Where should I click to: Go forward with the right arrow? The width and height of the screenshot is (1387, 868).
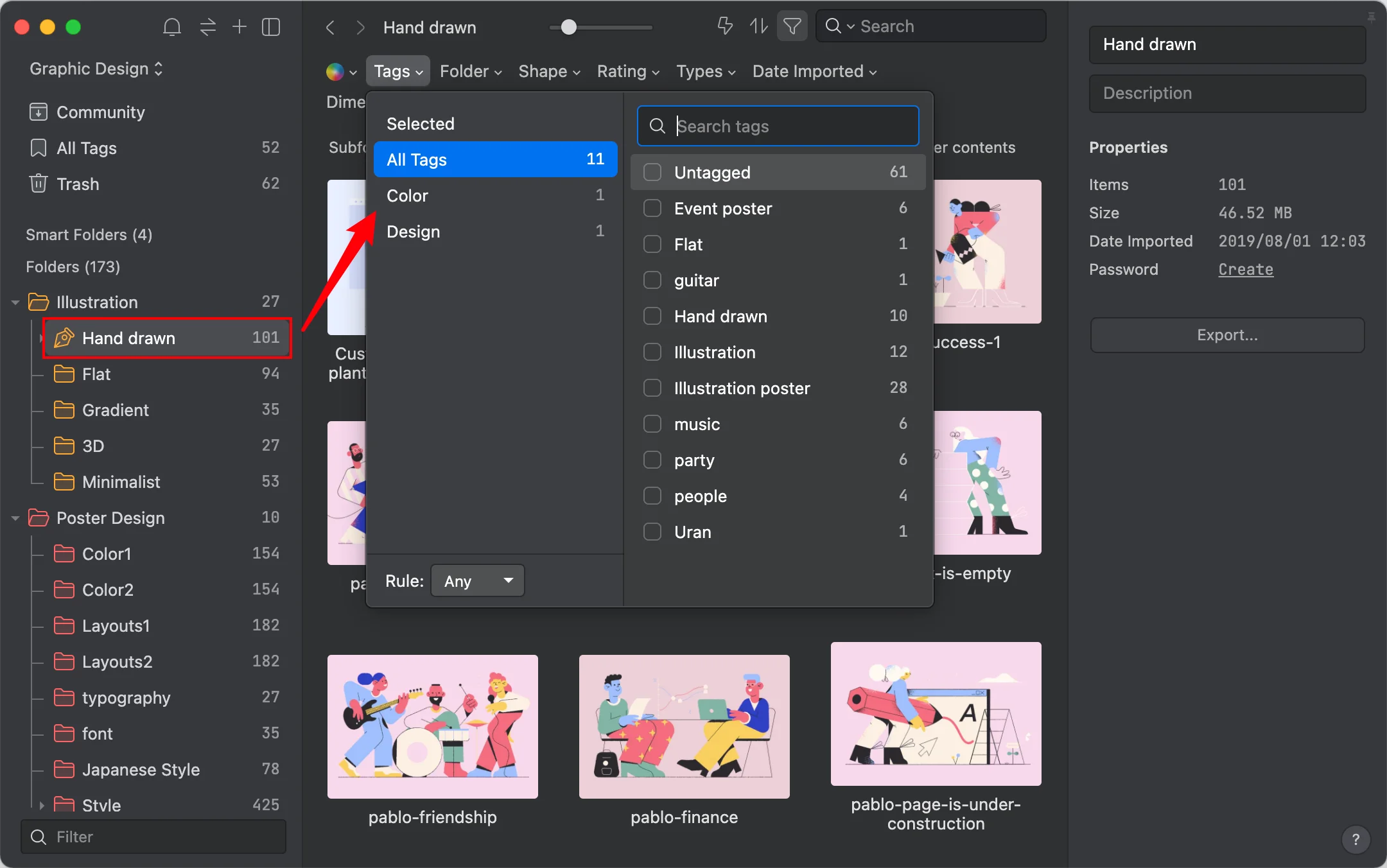[x=360, y=28]
